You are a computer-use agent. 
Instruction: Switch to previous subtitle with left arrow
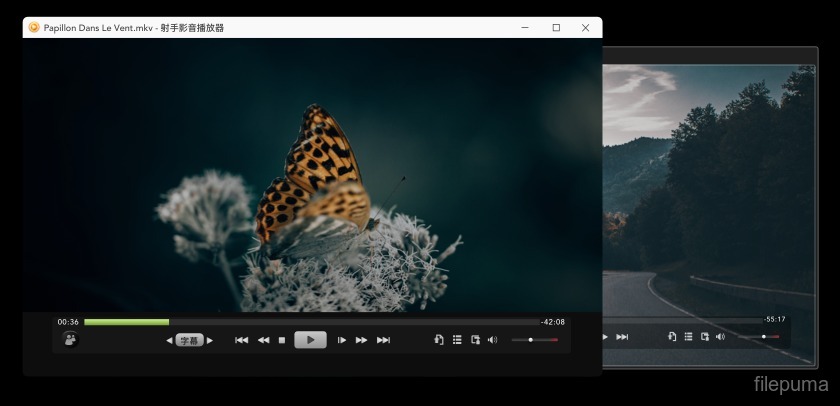[x=169, y=340]
